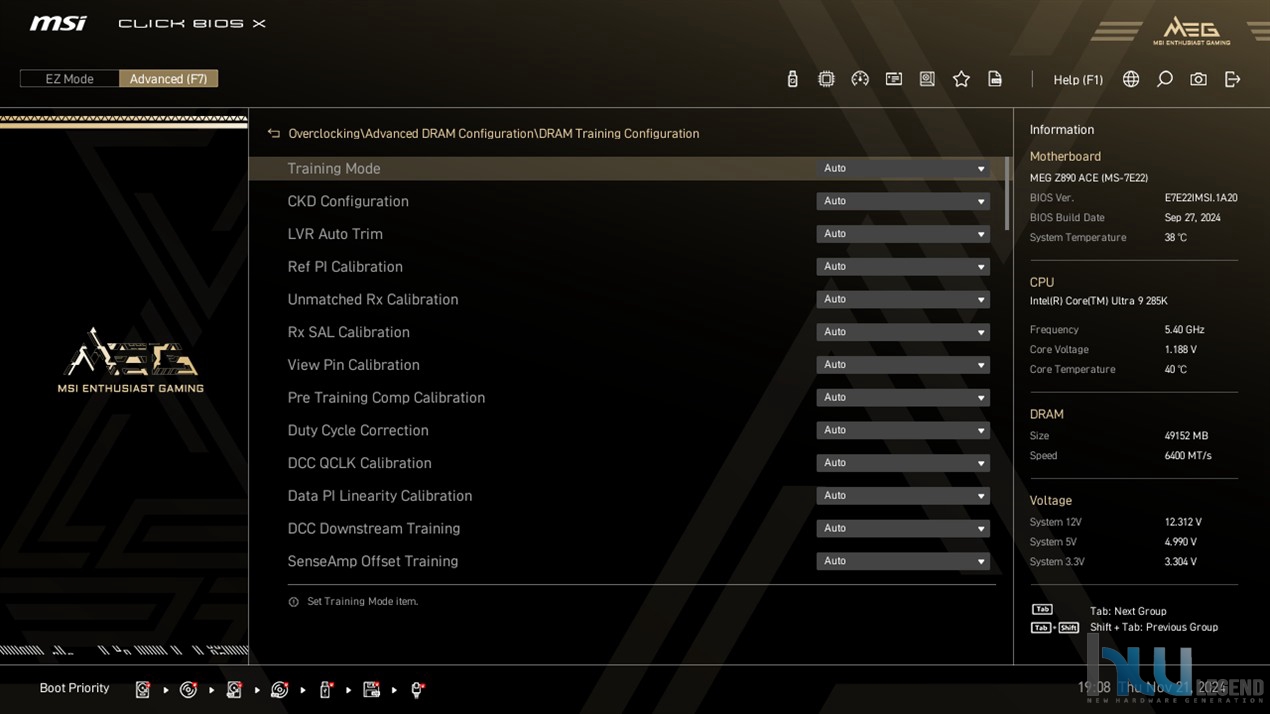Click the DRAM Training Configuration breadcrumb path

coord(619,133)
